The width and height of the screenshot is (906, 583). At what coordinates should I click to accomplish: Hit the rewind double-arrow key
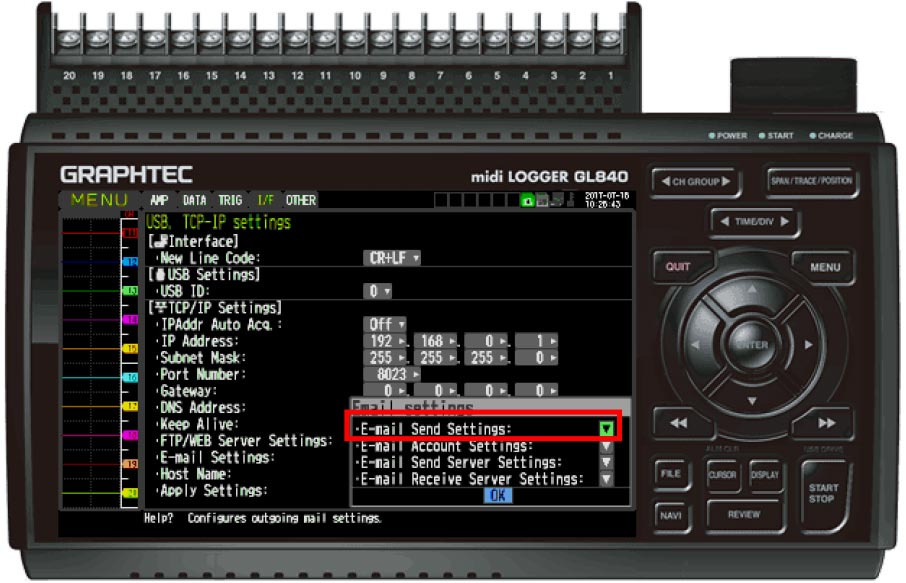678,423
